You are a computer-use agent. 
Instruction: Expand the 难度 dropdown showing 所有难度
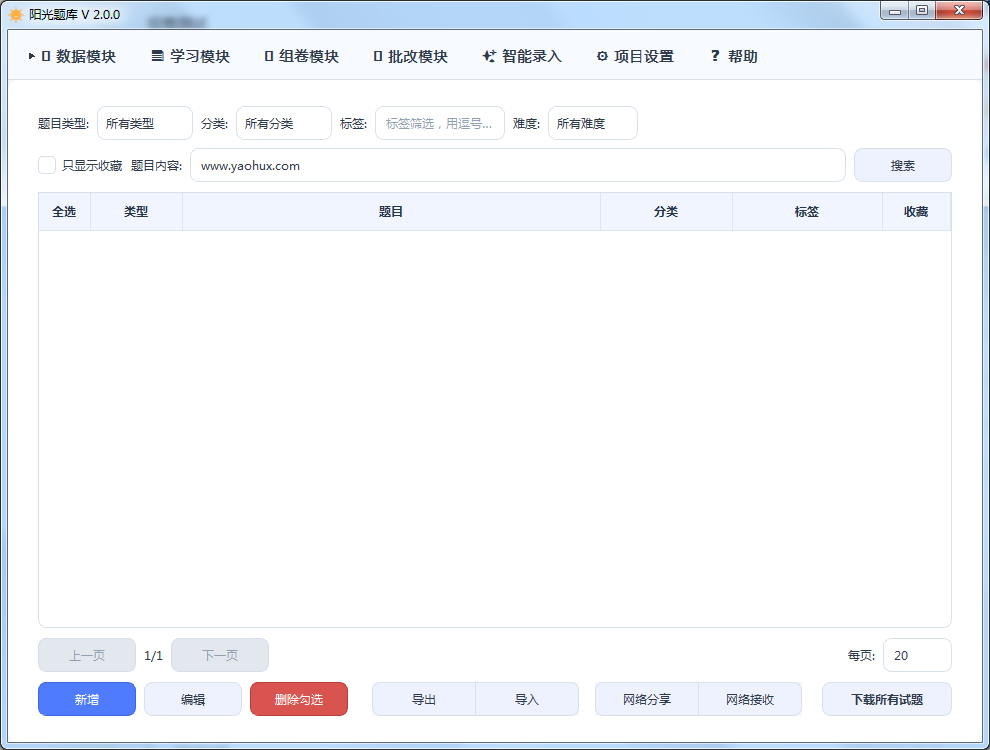pos(592,124)
